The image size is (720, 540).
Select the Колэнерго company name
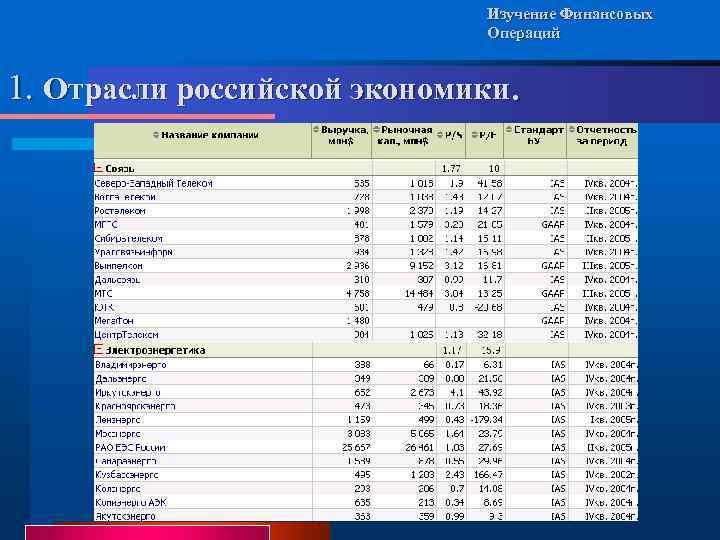tap(118, 489)
